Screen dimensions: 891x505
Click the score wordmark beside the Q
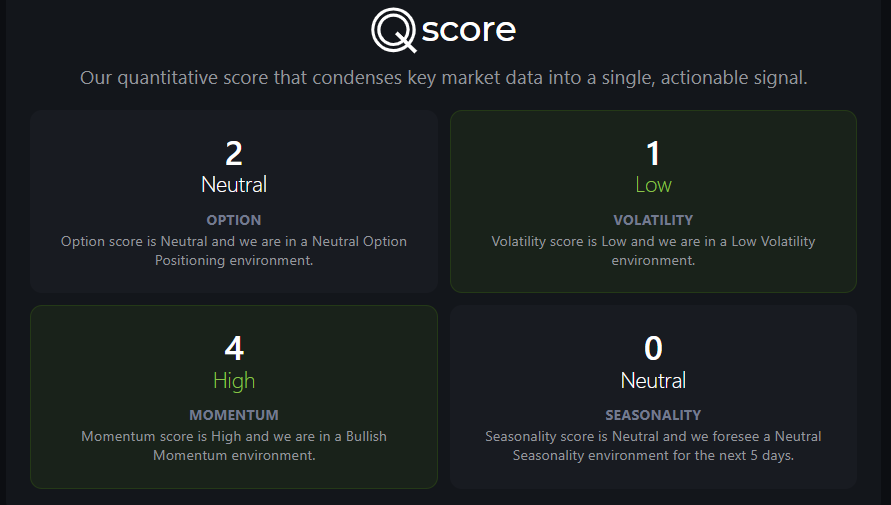[x=469, y=30]
